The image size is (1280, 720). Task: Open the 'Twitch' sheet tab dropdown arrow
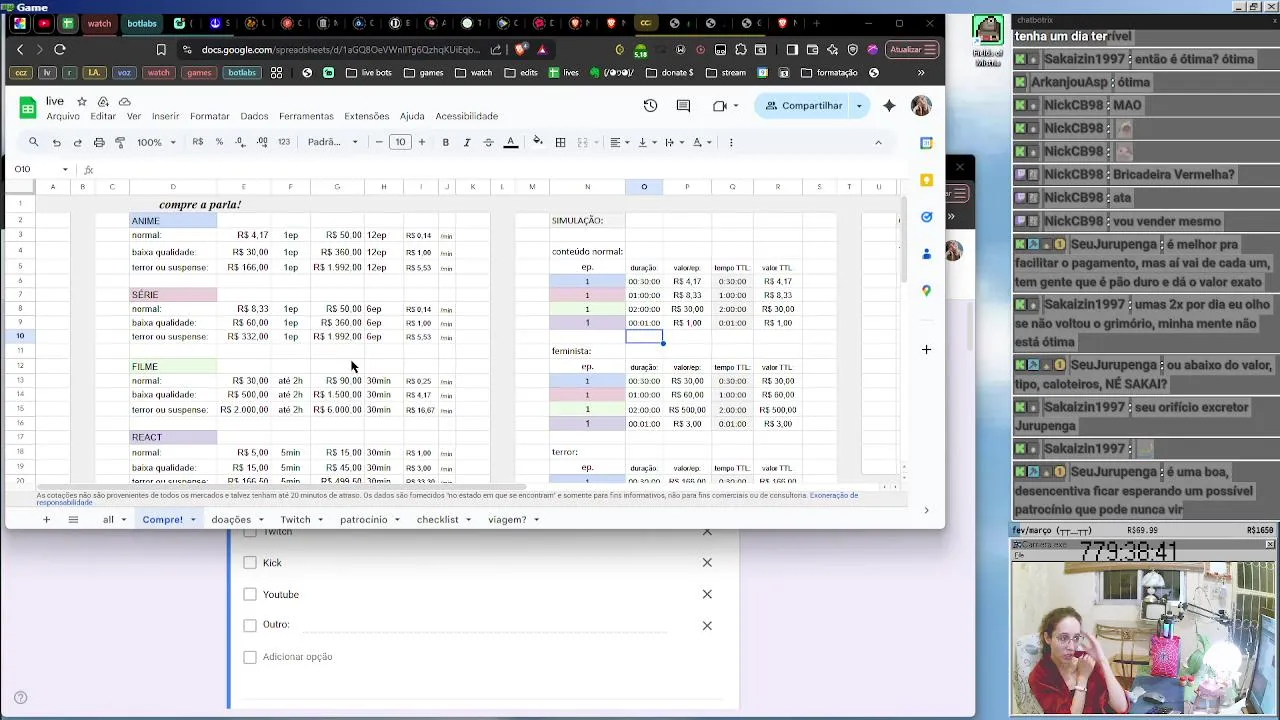[x=320, y=519]
